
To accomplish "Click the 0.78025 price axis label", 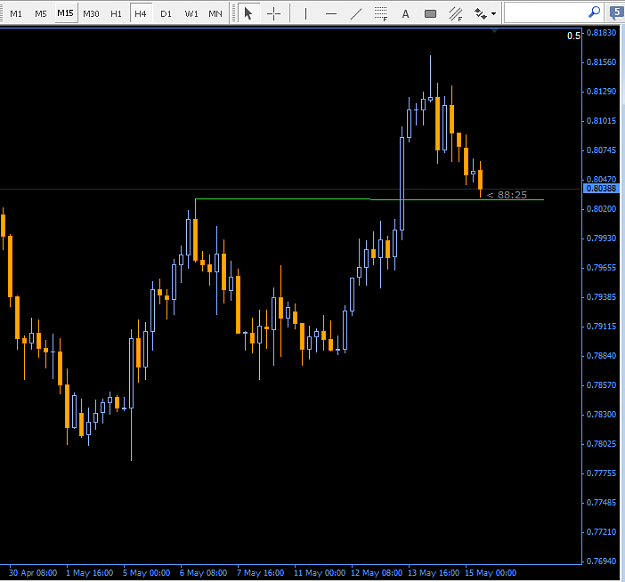I will (x=601, y=444).
